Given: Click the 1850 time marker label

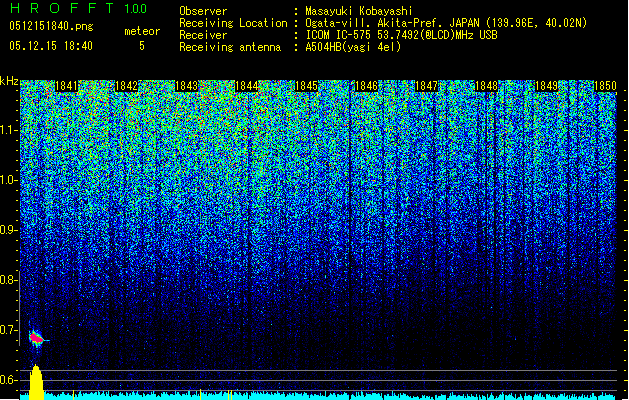Looking at the screenshot, I should pos(605,86).
